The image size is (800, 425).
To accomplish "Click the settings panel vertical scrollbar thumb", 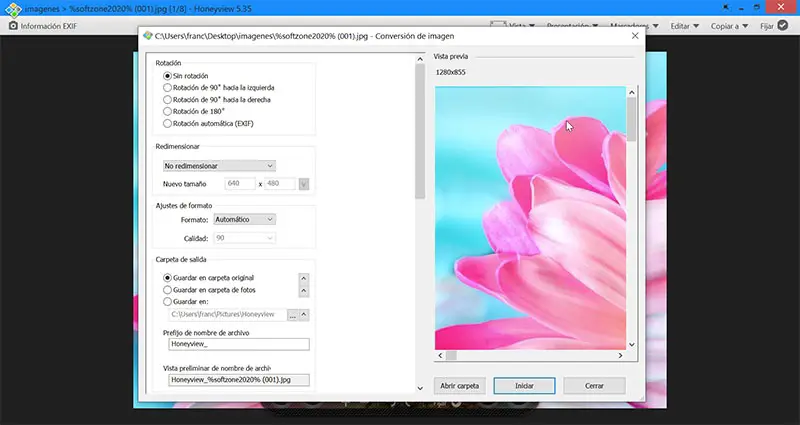I will (x=420, y=132).
